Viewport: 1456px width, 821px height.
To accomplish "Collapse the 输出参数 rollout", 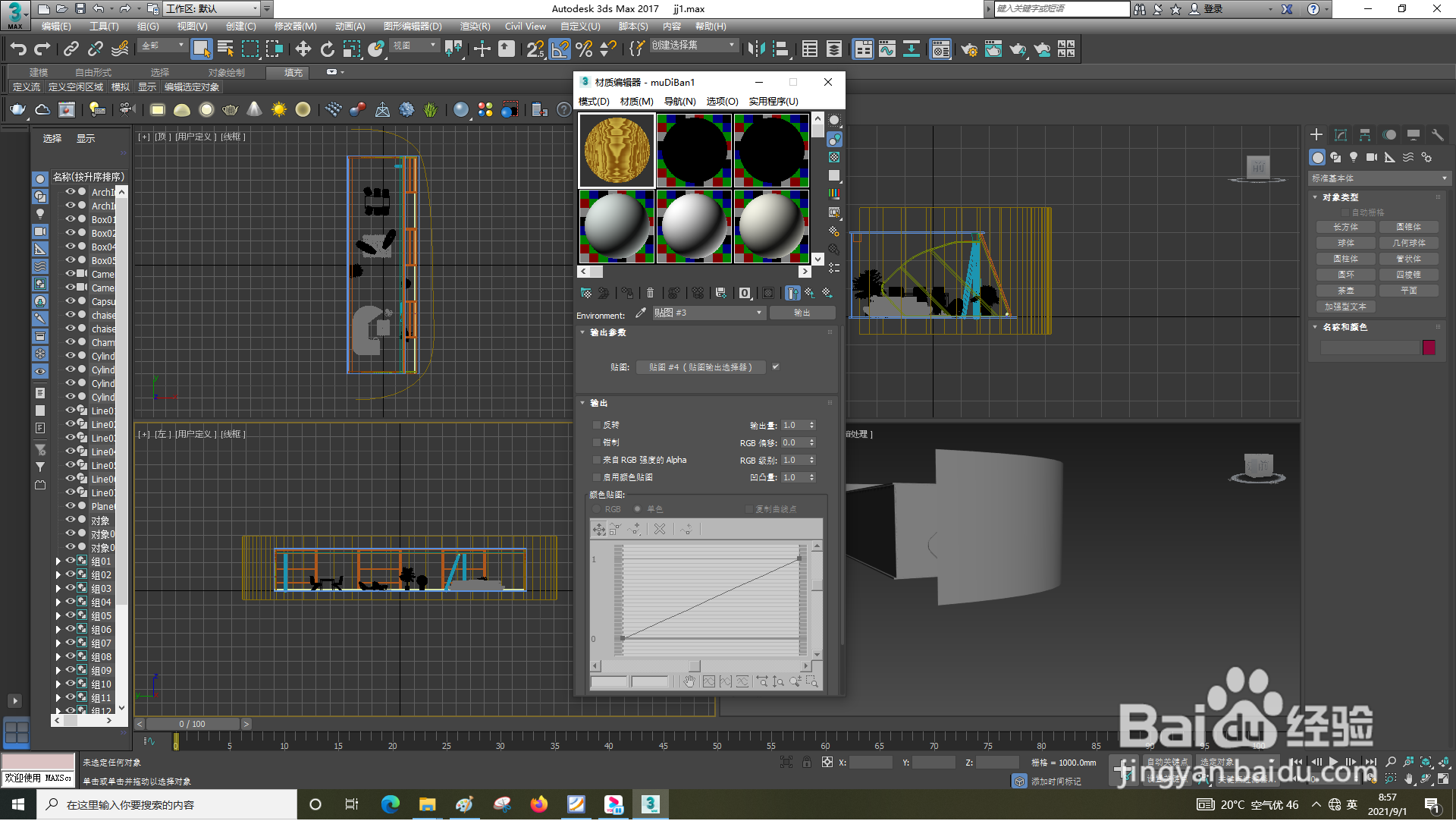I will point(582,332).
